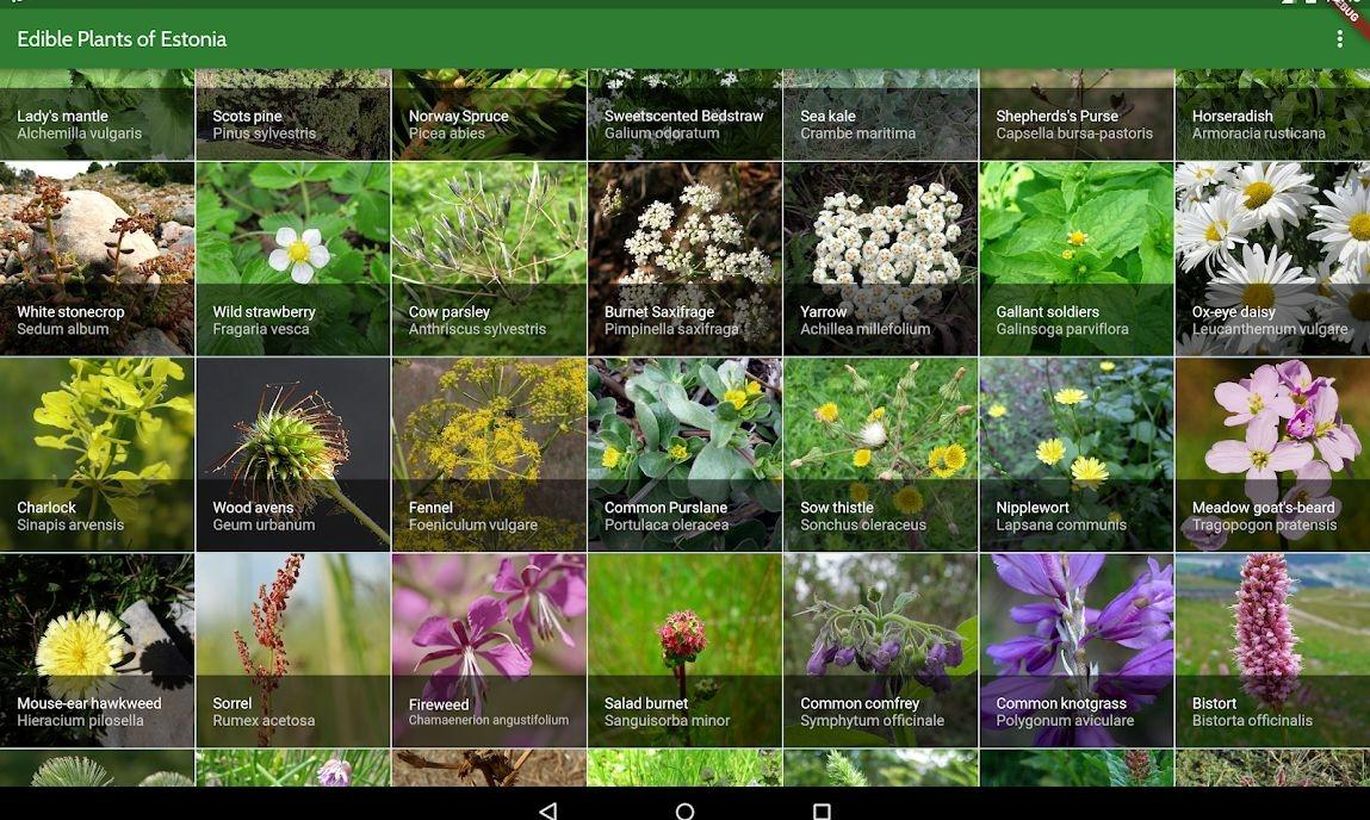
Task: Tap the Android back navigation button
Action: [547, 811]
